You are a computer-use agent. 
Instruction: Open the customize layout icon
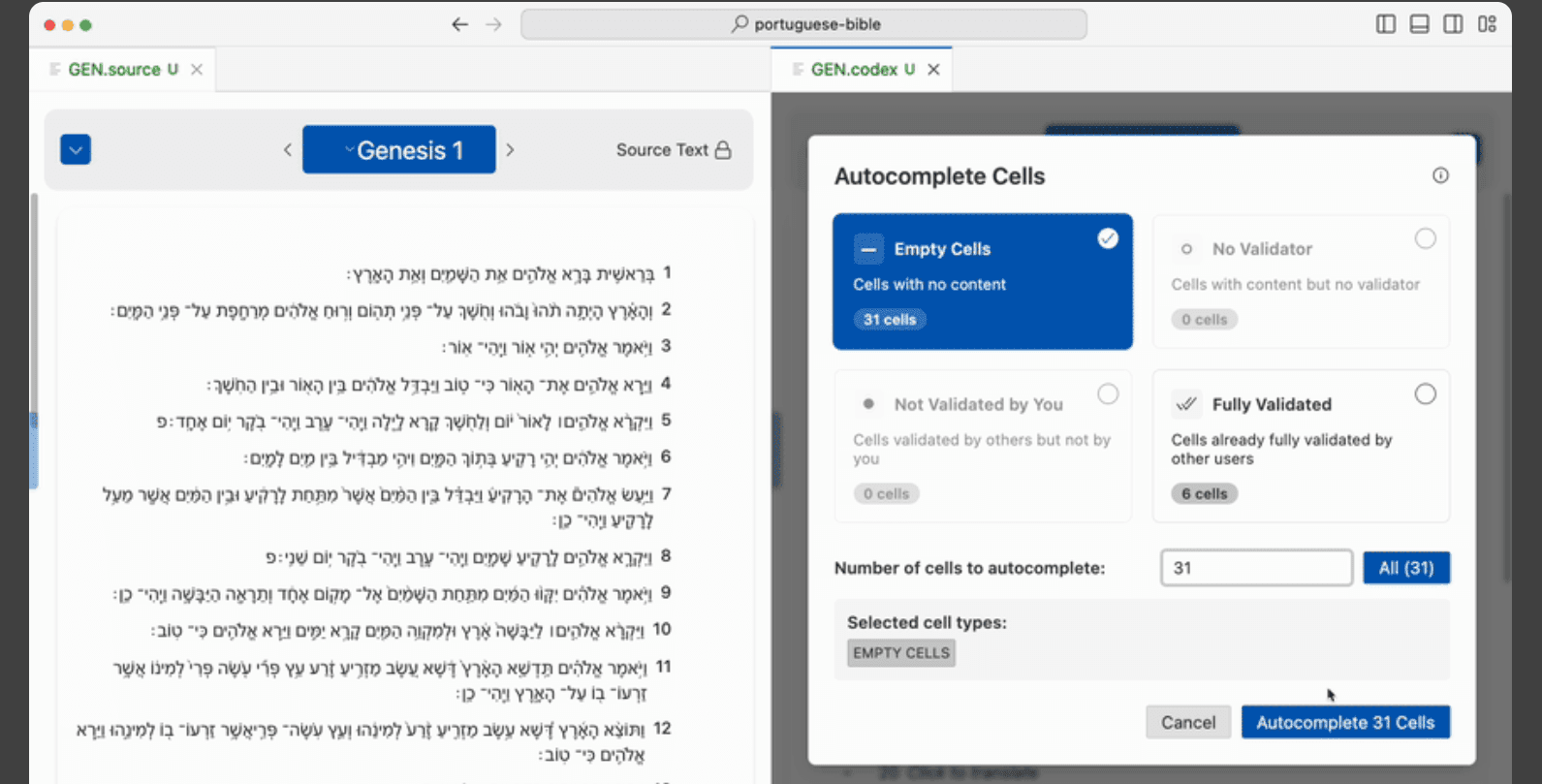click(1487, 24)
